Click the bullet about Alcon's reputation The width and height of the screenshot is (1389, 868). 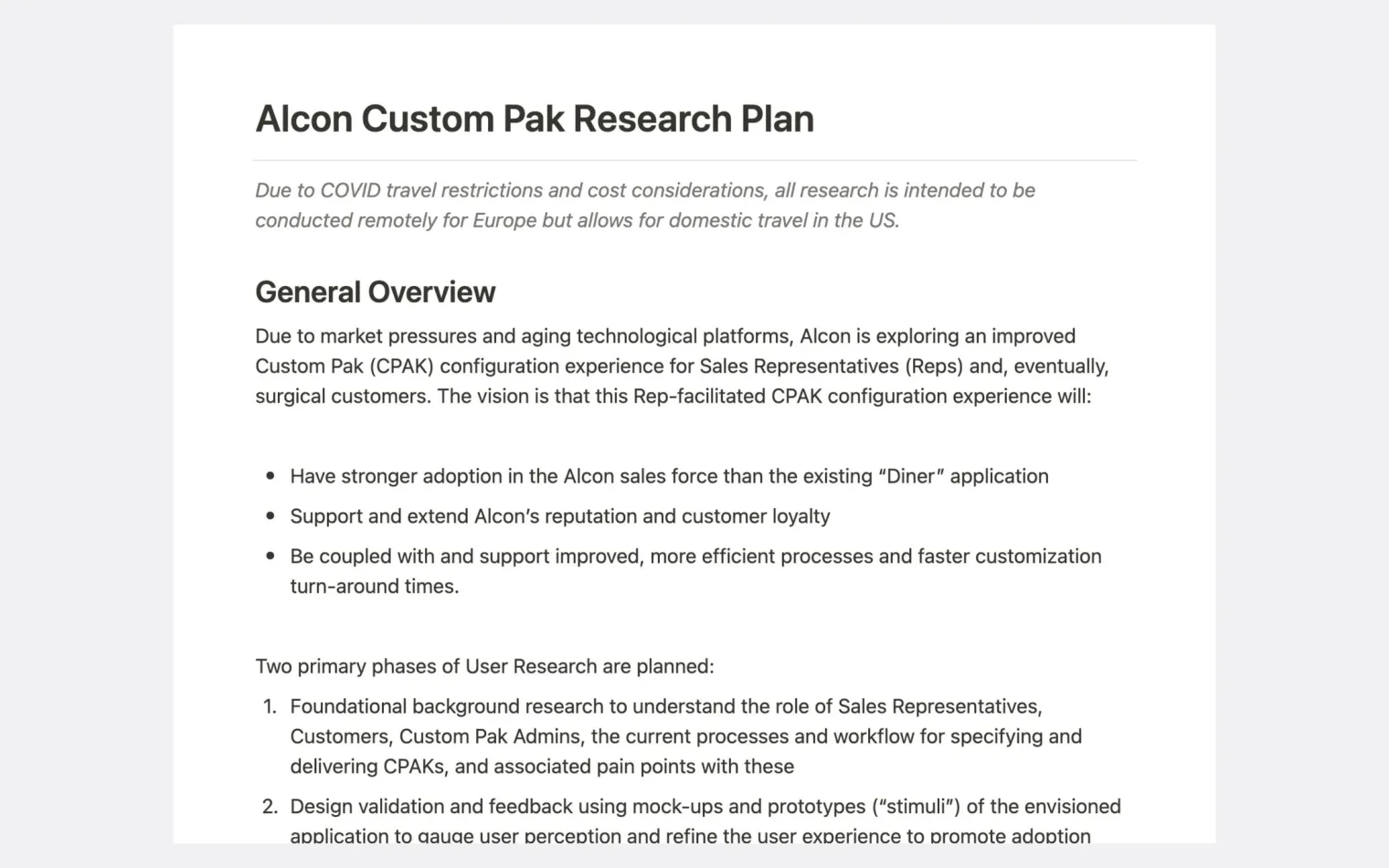pyautogui.click(x=560, y=516)
